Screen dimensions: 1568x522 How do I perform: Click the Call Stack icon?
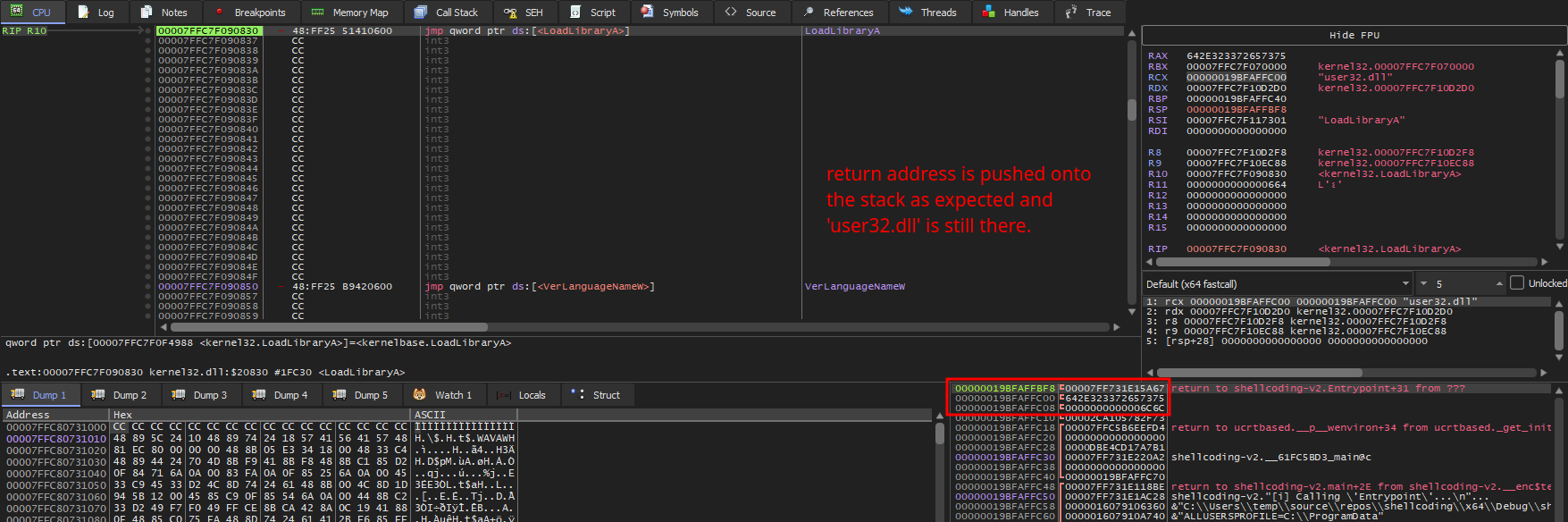(421, 13)
